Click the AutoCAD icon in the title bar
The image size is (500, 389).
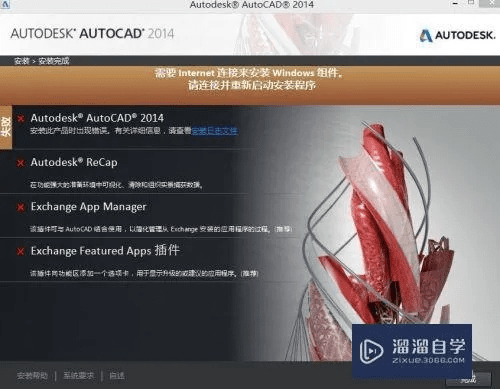coord(5,4)
